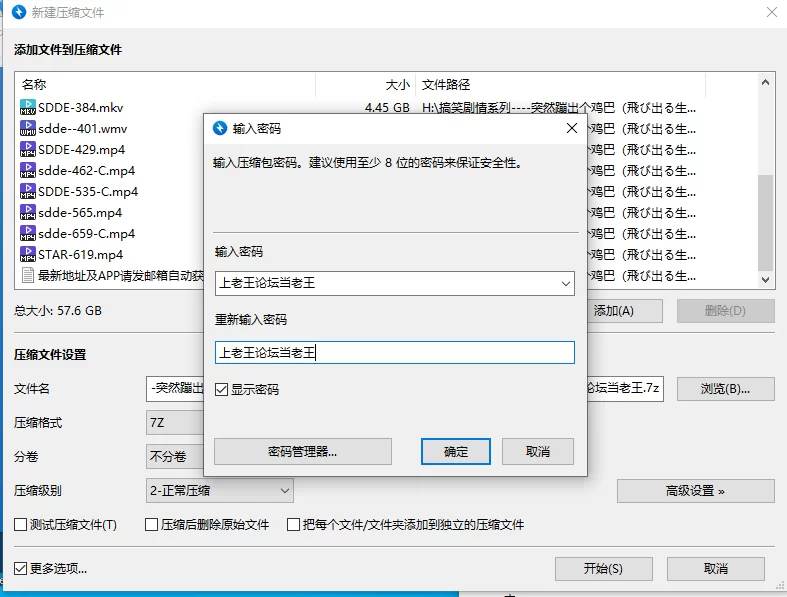This screenshot has width=787, height=597.
Task: Click the file list scroll up arrow
Action: [x=765, y=82]
